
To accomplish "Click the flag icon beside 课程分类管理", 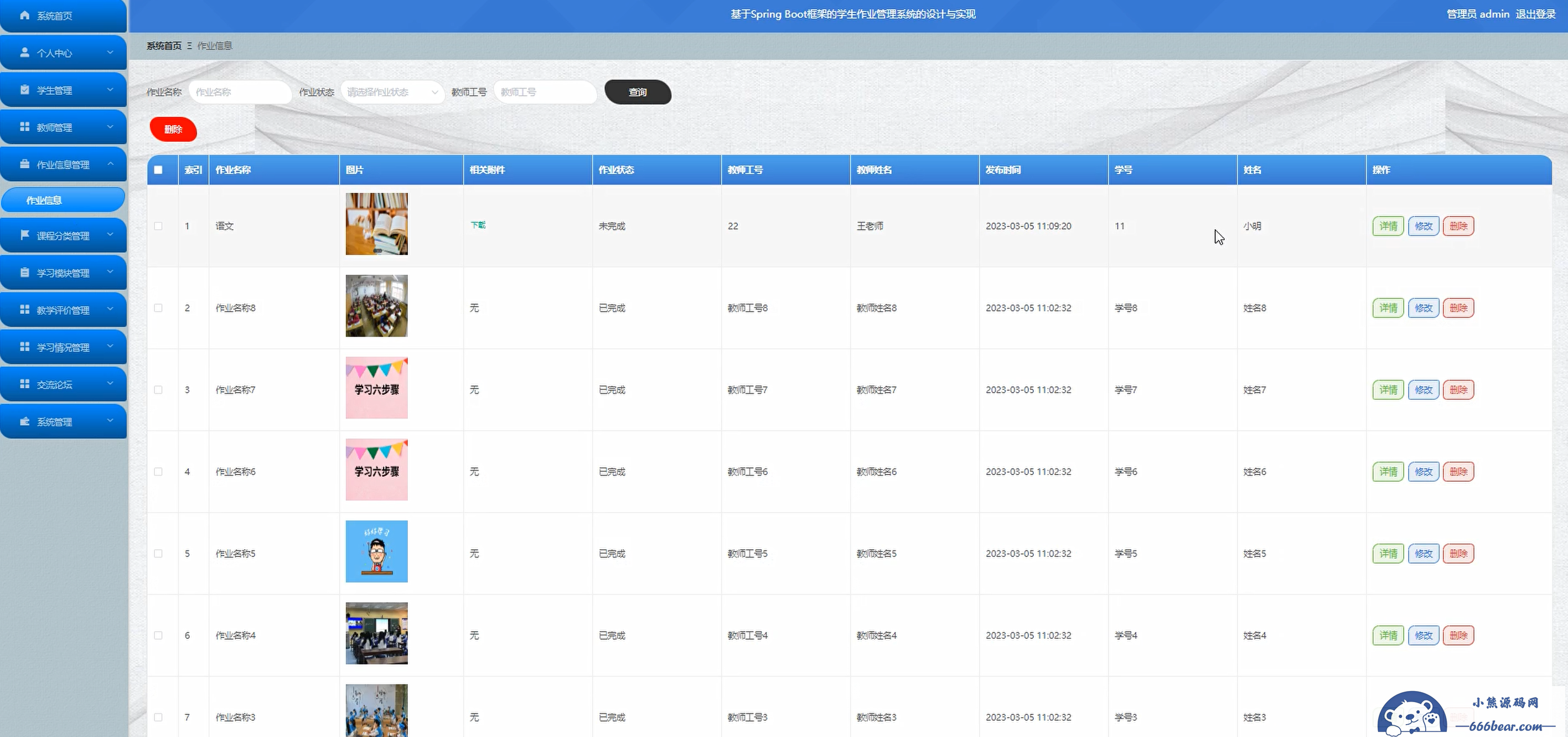I will click(24, 235).
